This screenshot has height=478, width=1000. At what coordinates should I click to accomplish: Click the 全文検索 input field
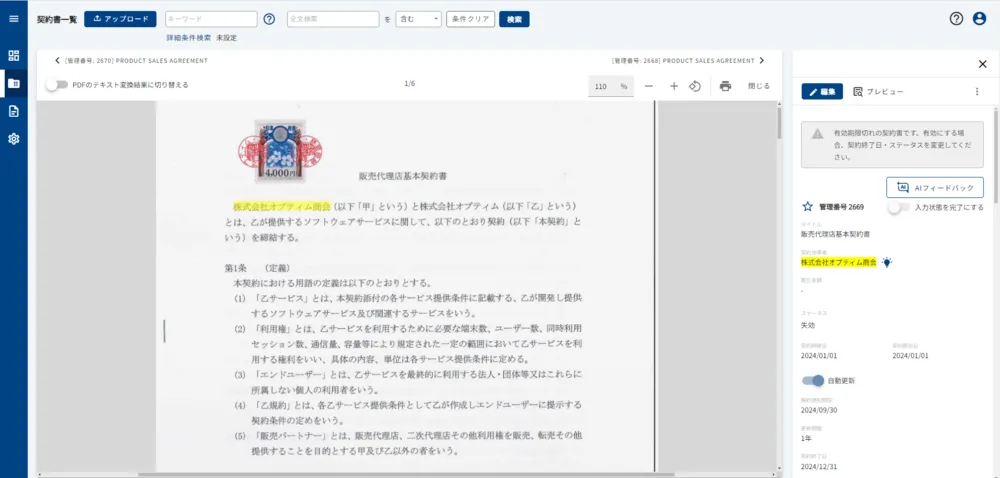pyautogui.click(x=332, y=19)
